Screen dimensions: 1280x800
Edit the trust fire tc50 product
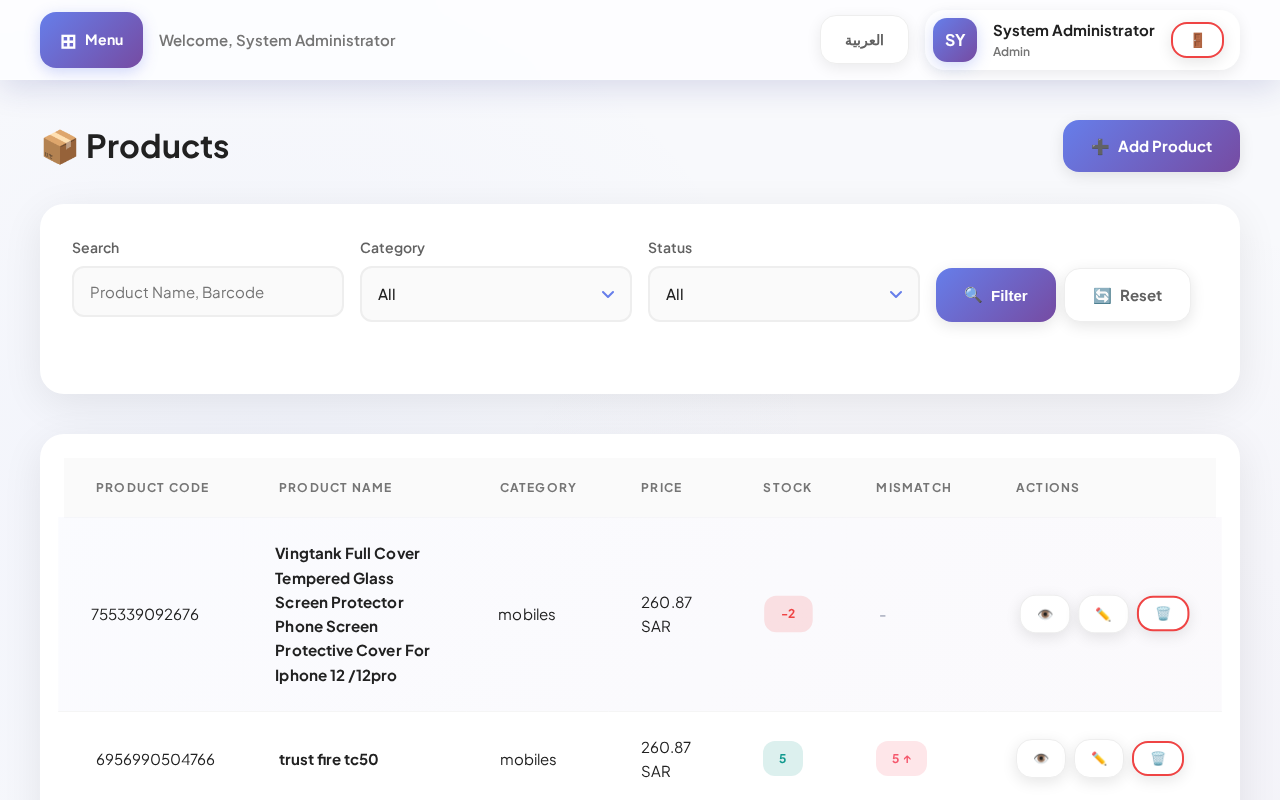(1098, 759)
